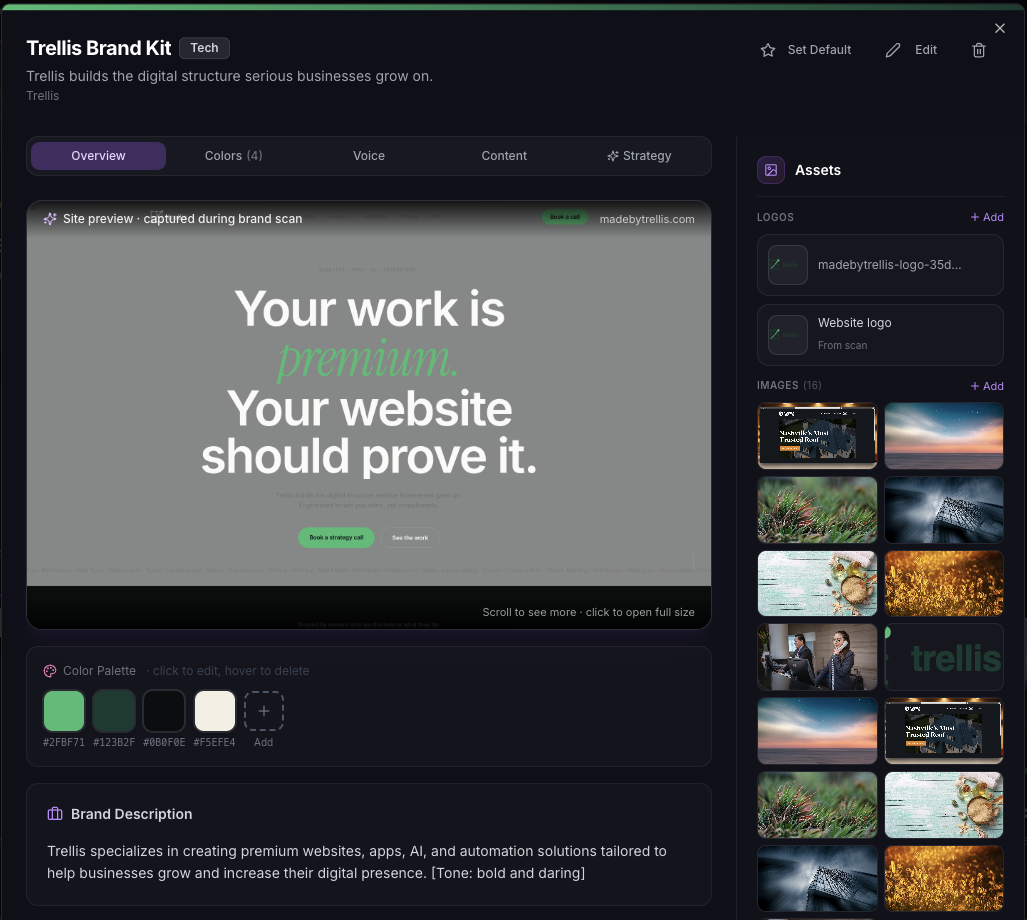The image size is (1027, 920).
Task: Click the Assets image panel icon
Action: point(771,170)
